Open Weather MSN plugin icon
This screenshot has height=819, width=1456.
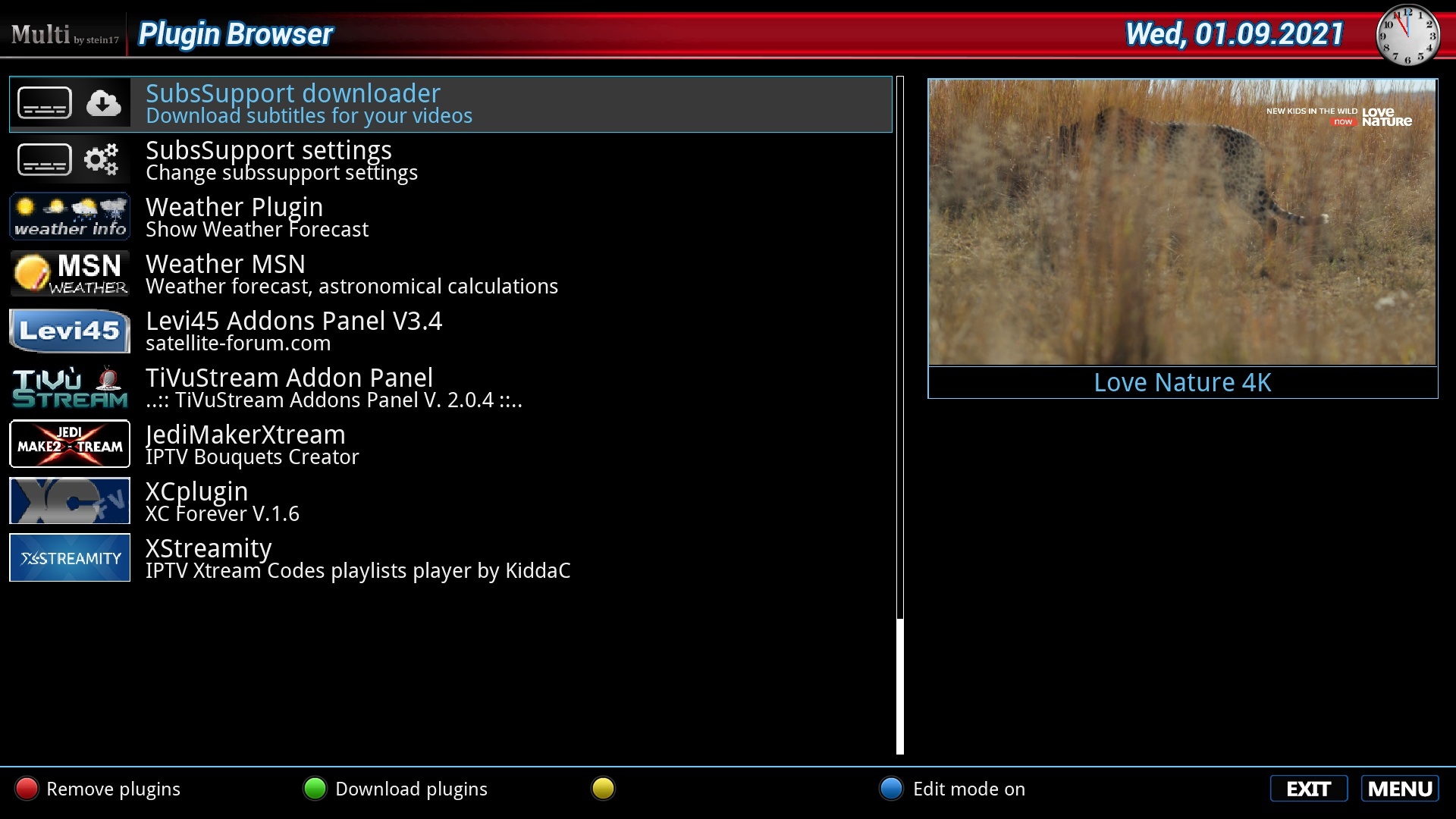tap(70, 273)
